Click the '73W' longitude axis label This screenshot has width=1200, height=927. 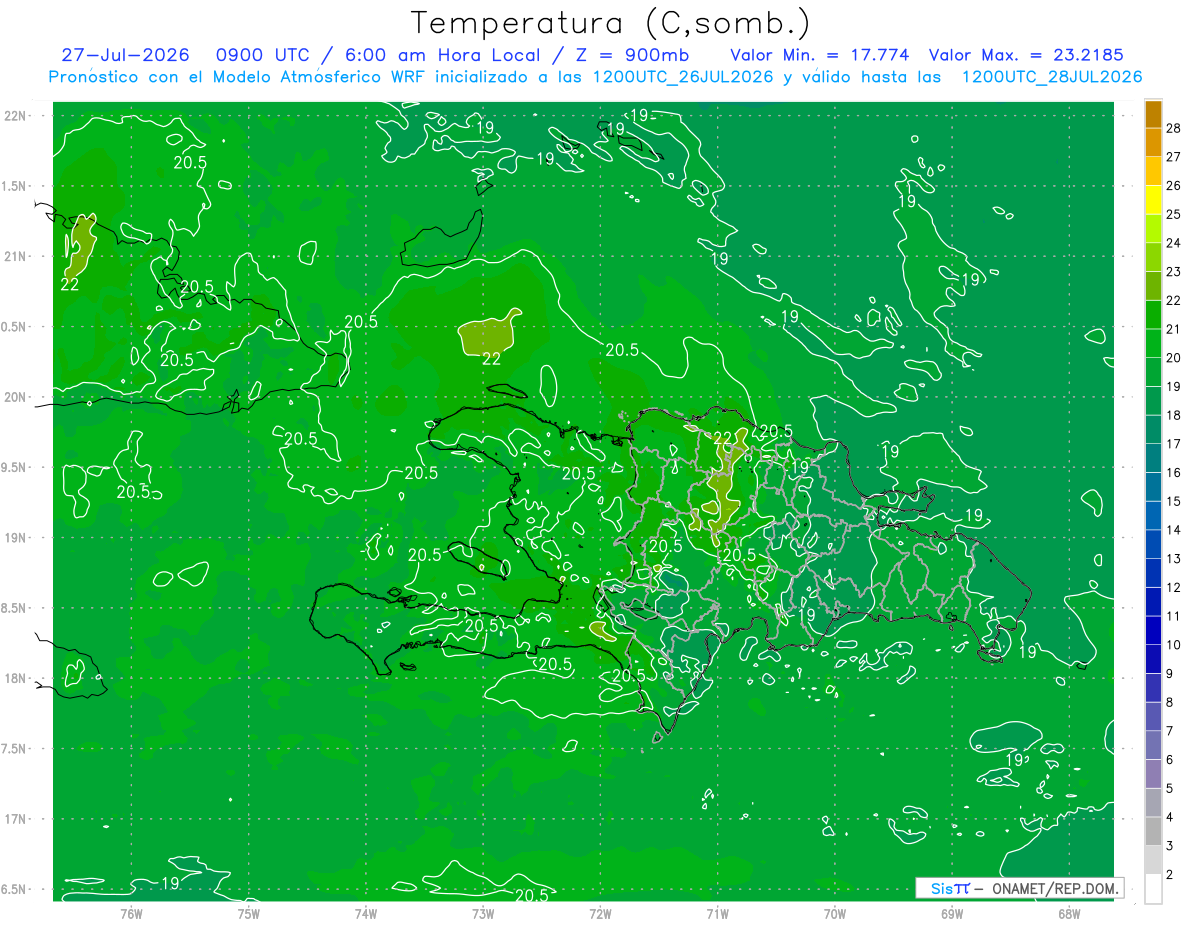point(483,914)
